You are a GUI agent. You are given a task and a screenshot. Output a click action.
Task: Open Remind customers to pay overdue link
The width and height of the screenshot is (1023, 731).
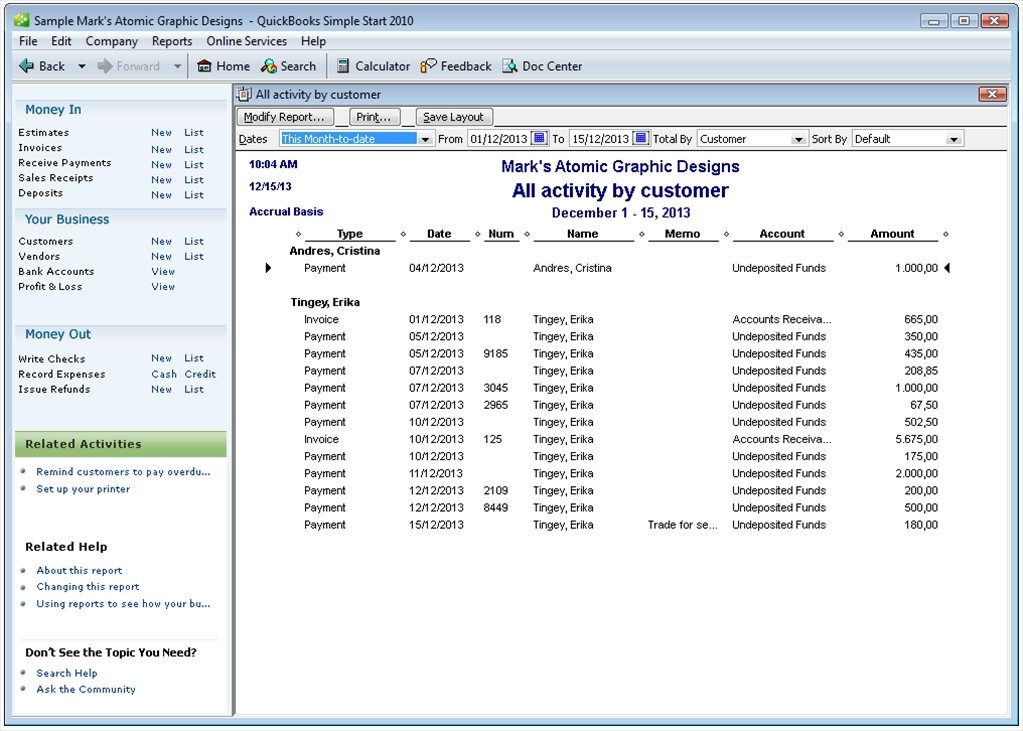tap(123, 471)
